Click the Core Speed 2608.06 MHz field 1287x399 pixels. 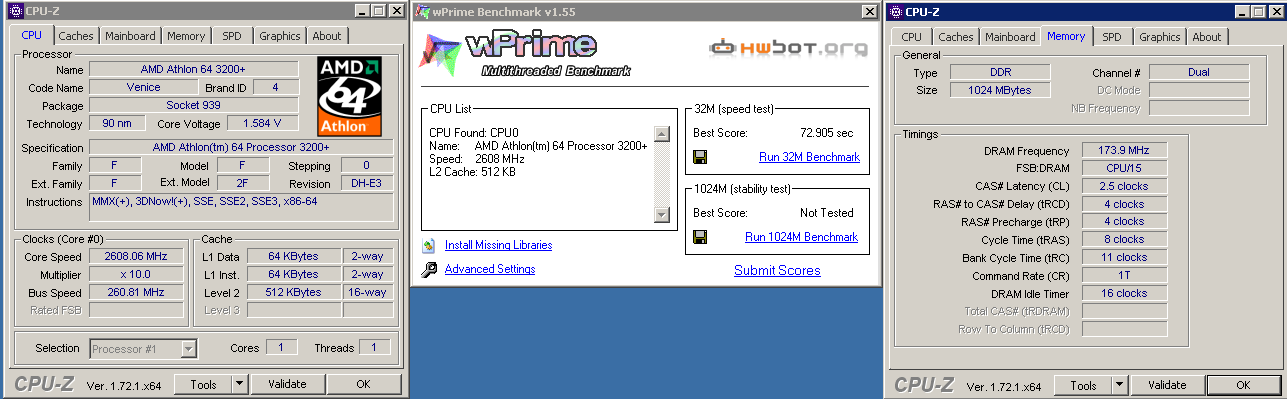(136, 256)
